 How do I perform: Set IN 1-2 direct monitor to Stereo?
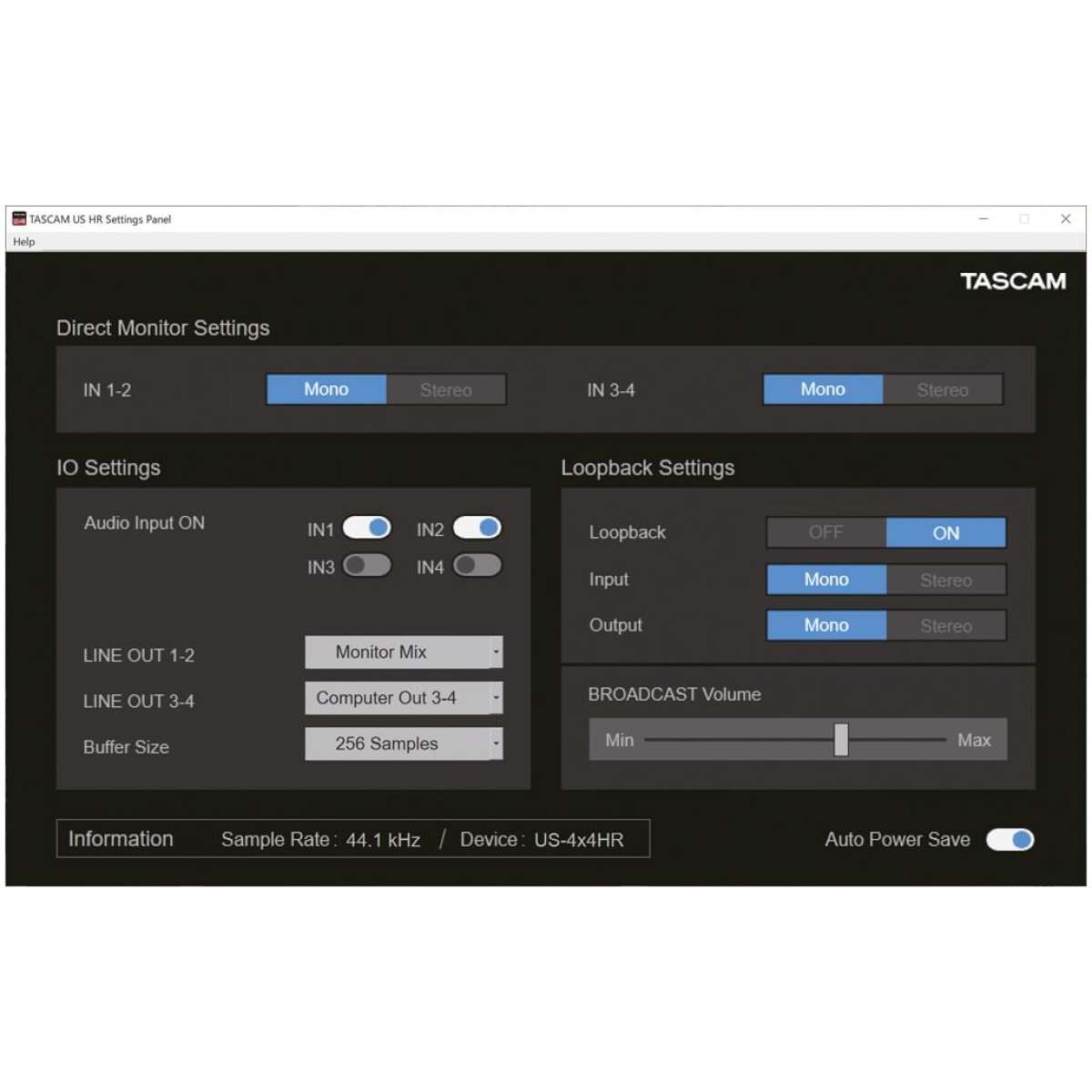tap(446, 389)
